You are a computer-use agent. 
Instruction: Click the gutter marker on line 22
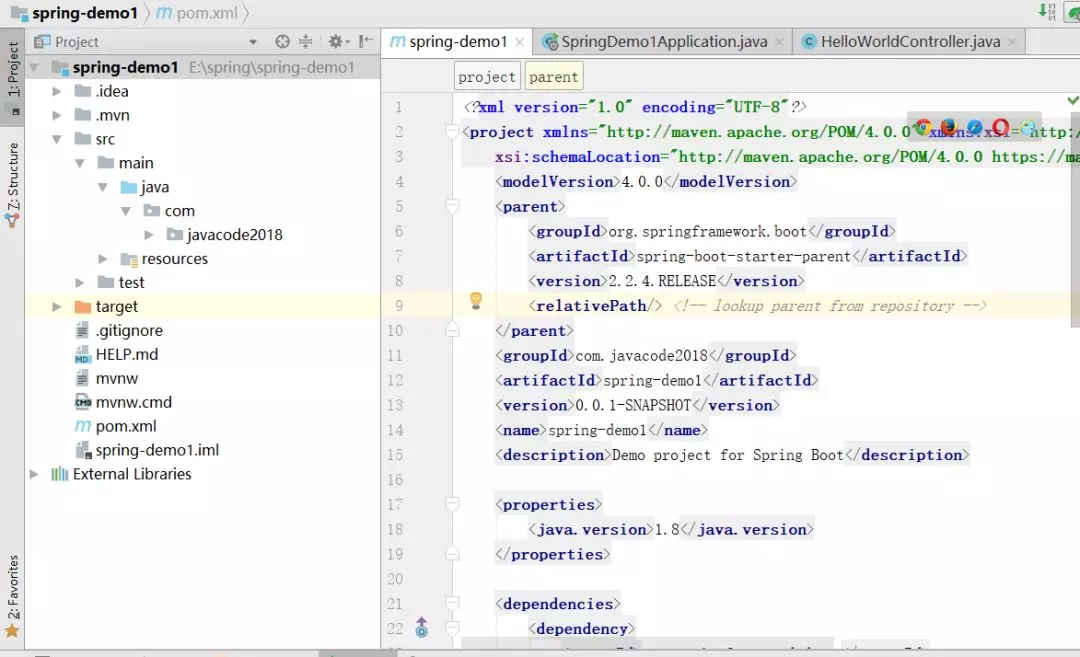click(x=421, y=628)
